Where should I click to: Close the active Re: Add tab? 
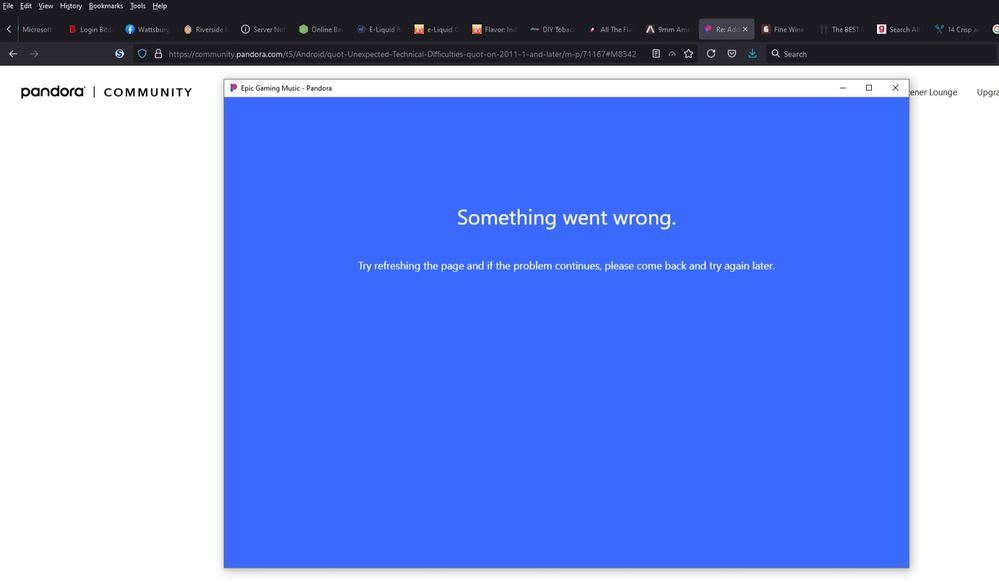pos(745,29)
